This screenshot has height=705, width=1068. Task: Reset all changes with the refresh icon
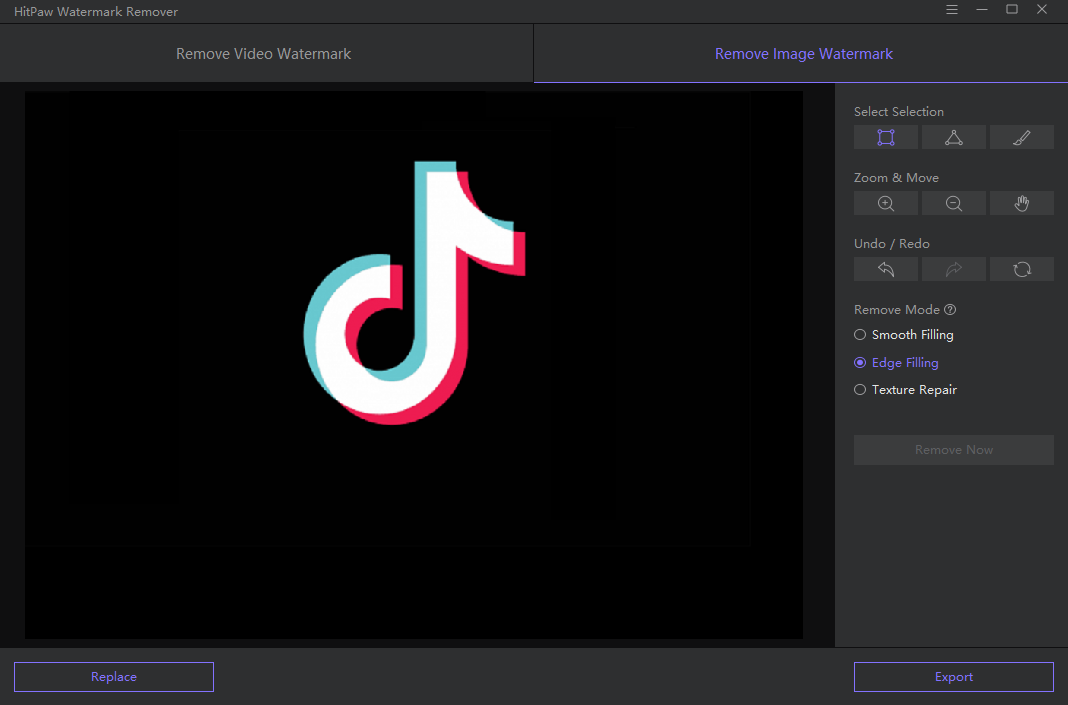click(x=1022, y=270)
